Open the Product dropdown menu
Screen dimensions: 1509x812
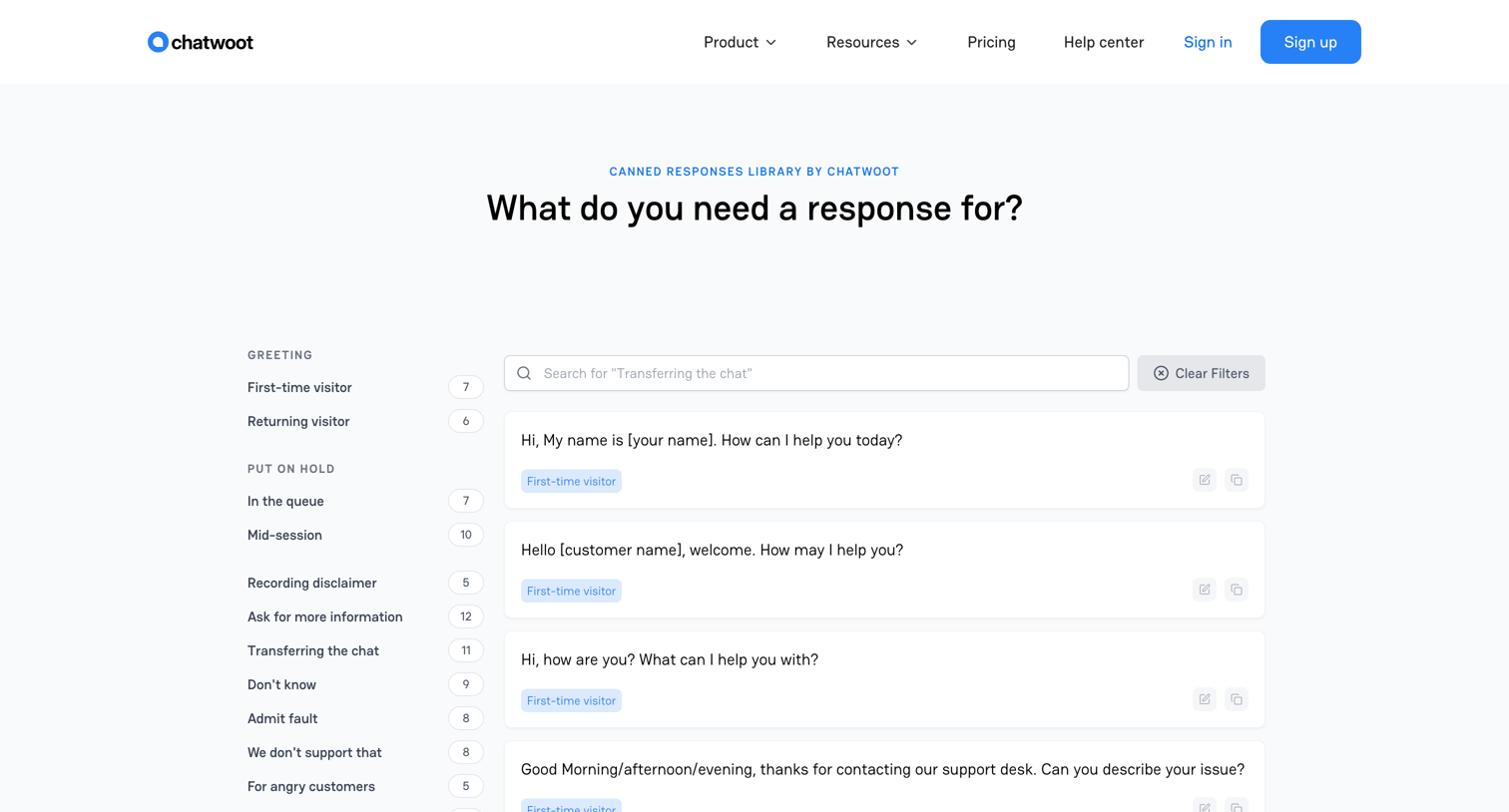740,42
